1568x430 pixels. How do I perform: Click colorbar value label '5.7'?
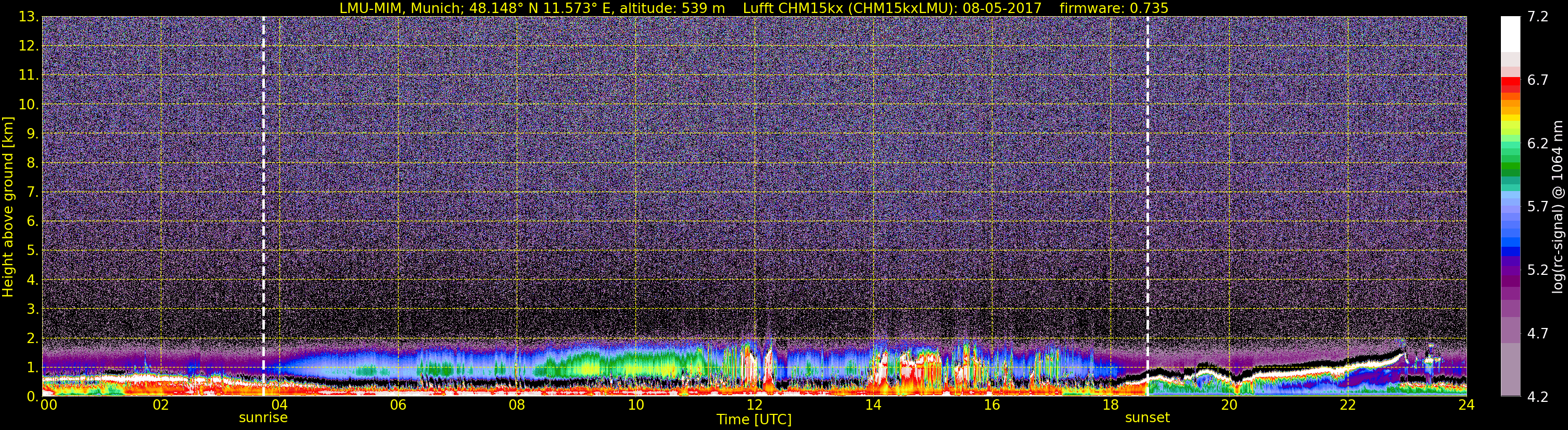click(x=1538, y=207)
